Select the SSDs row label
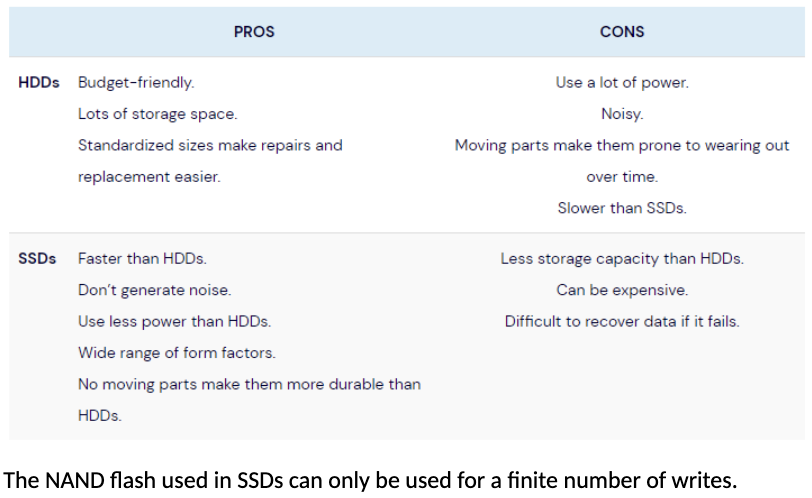The image size is (812, 498). tap(38, 259)
